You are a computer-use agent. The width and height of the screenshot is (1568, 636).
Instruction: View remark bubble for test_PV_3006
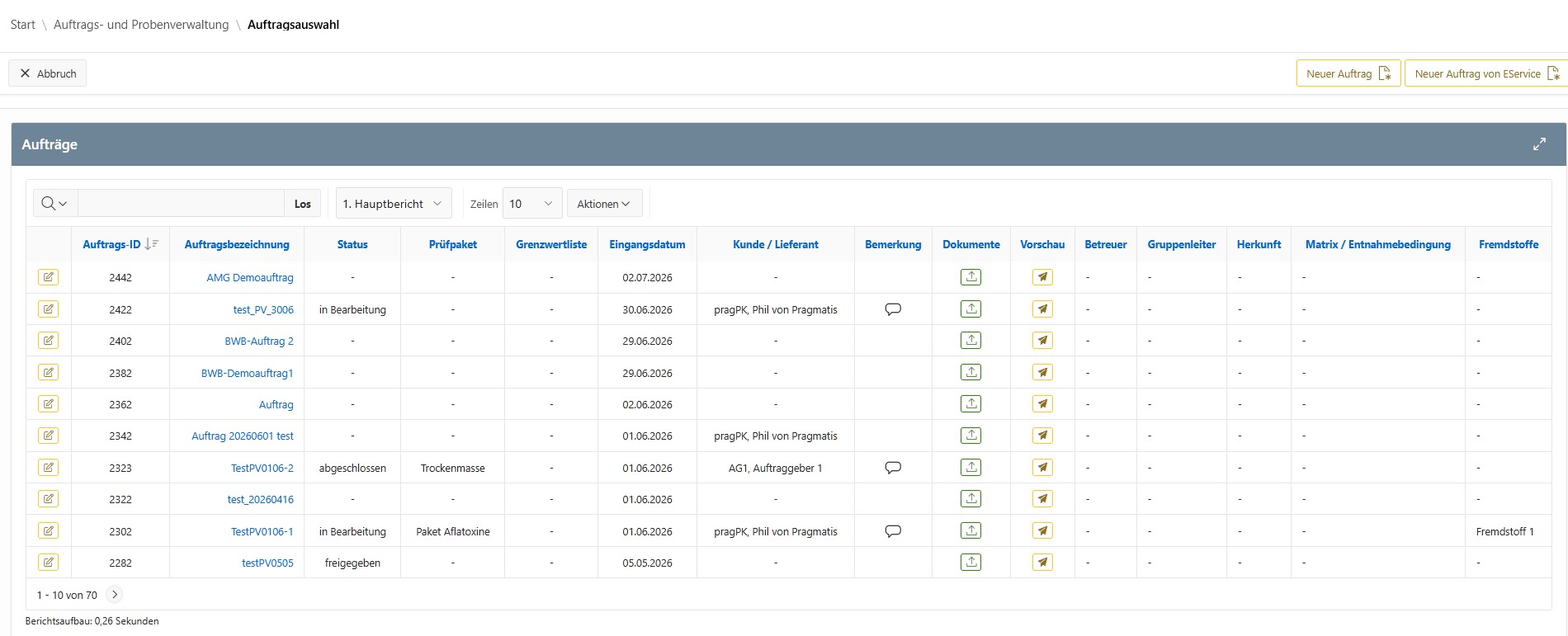click(x=893, y=309)
